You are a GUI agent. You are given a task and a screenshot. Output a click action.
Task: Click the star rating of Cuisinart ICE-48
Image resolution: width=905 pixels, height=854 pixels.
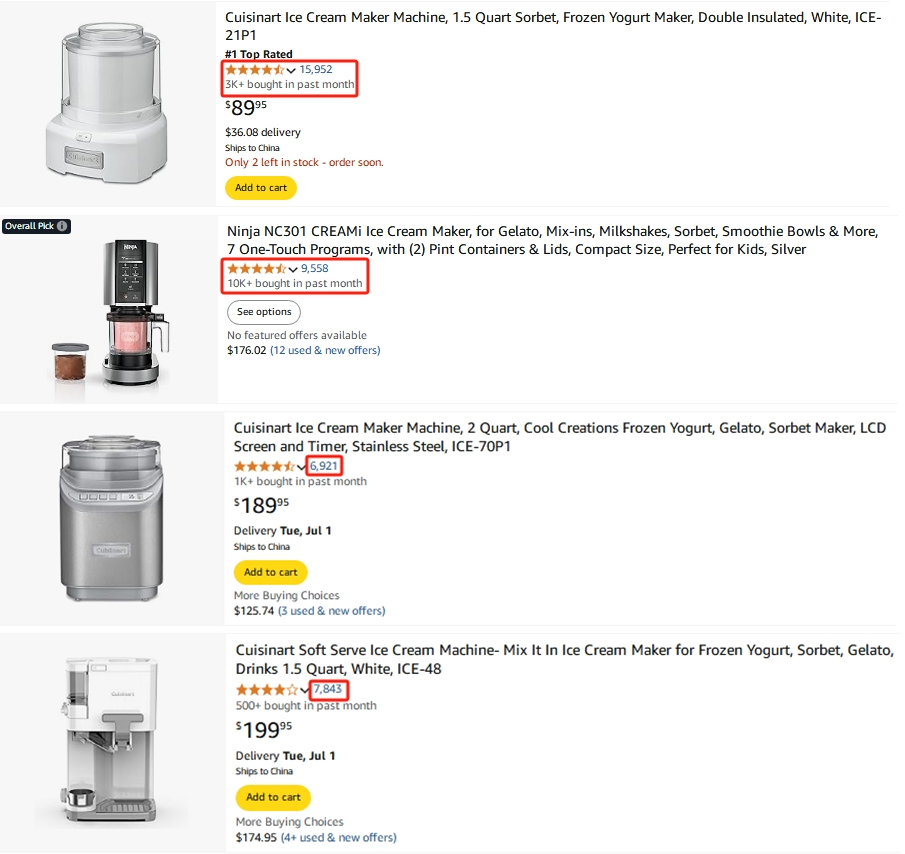click(x=267, y=690)
